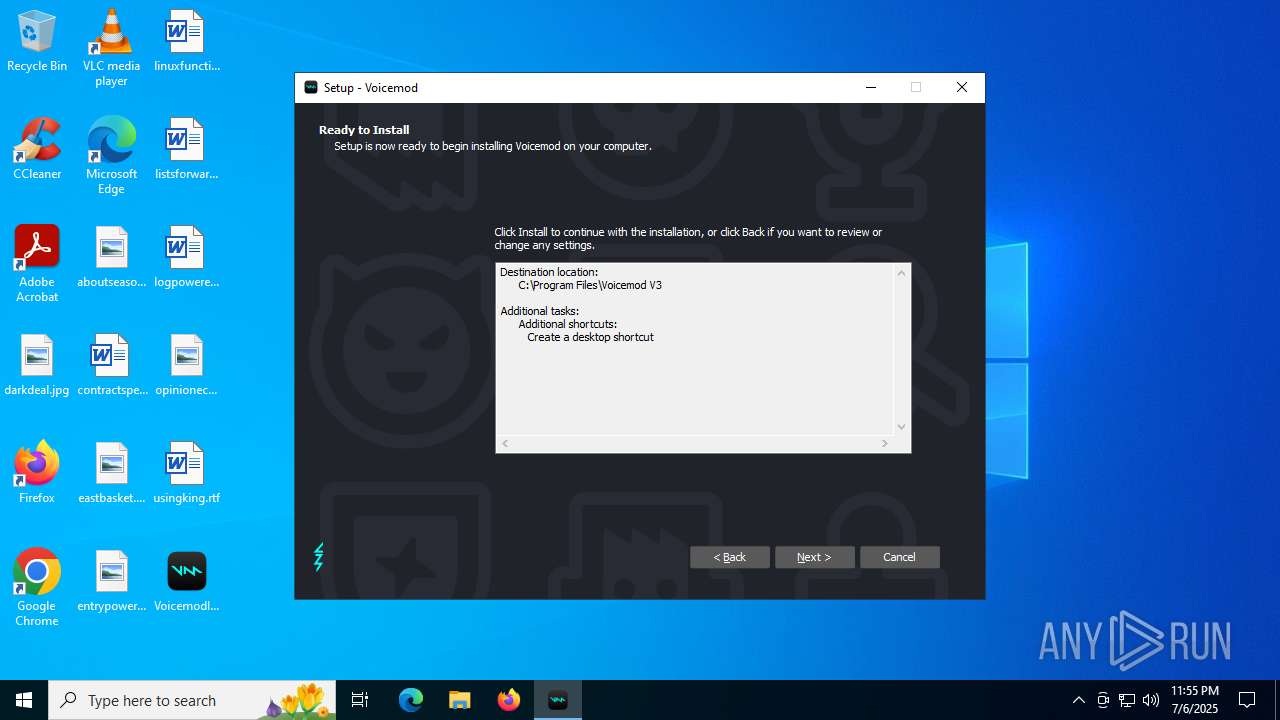Click the 'Destination location:' text
1280x720 pixels.
[x=549, y=272]
